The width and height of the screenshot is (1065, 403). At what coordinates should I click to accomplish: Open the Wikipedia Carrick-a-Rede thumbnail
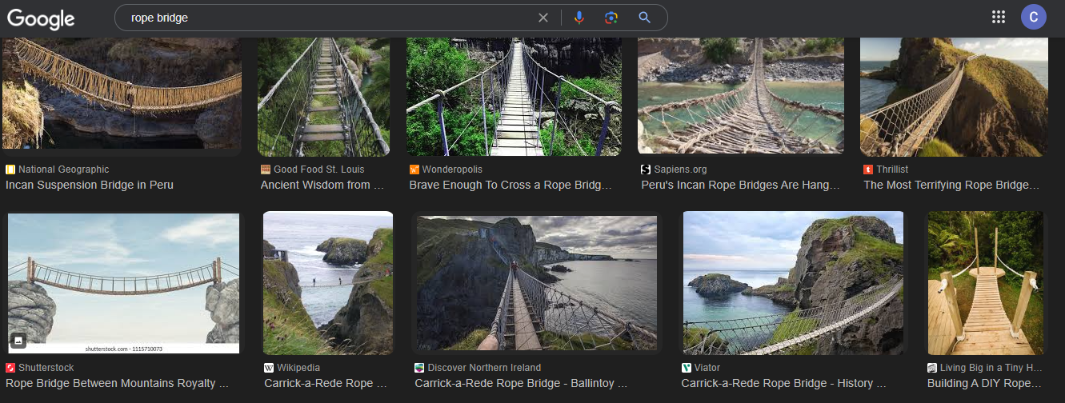click(x=327, y=282)
